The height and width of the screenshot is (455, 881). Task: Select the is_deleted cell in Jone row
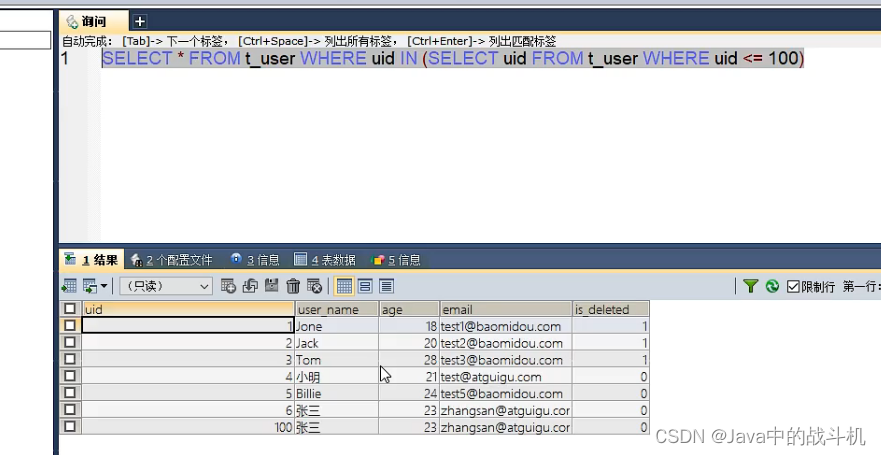pyautogui.click(x=611, y=326)
